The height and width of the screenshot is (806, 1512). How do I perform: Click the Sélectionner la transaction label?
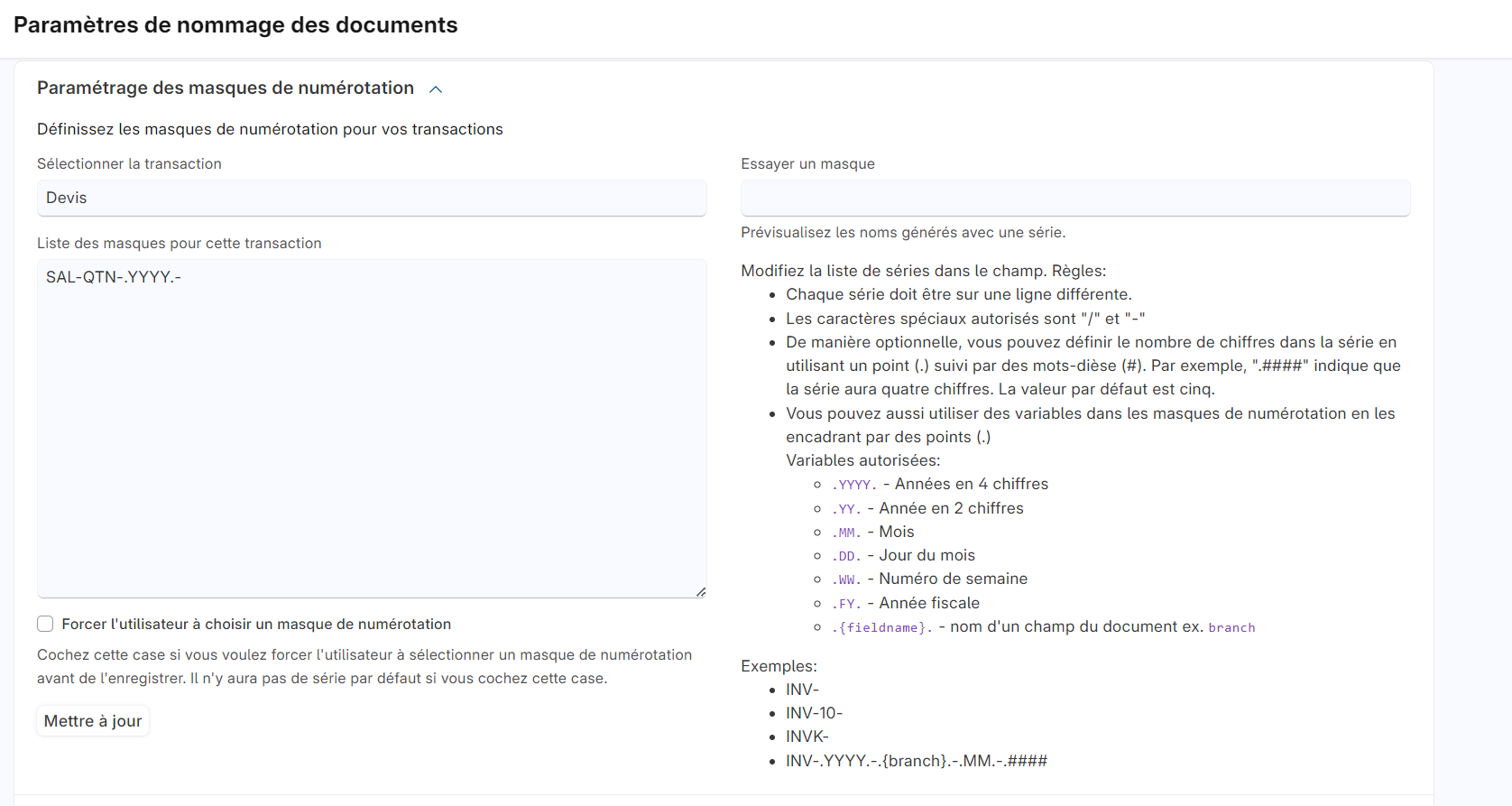129,163
